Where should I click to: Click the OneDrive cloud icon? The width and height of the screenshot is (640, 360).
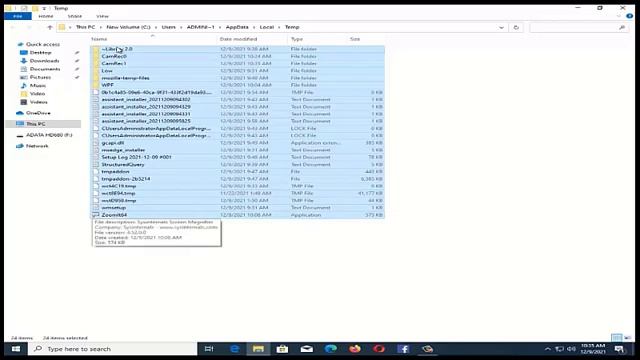20,113
